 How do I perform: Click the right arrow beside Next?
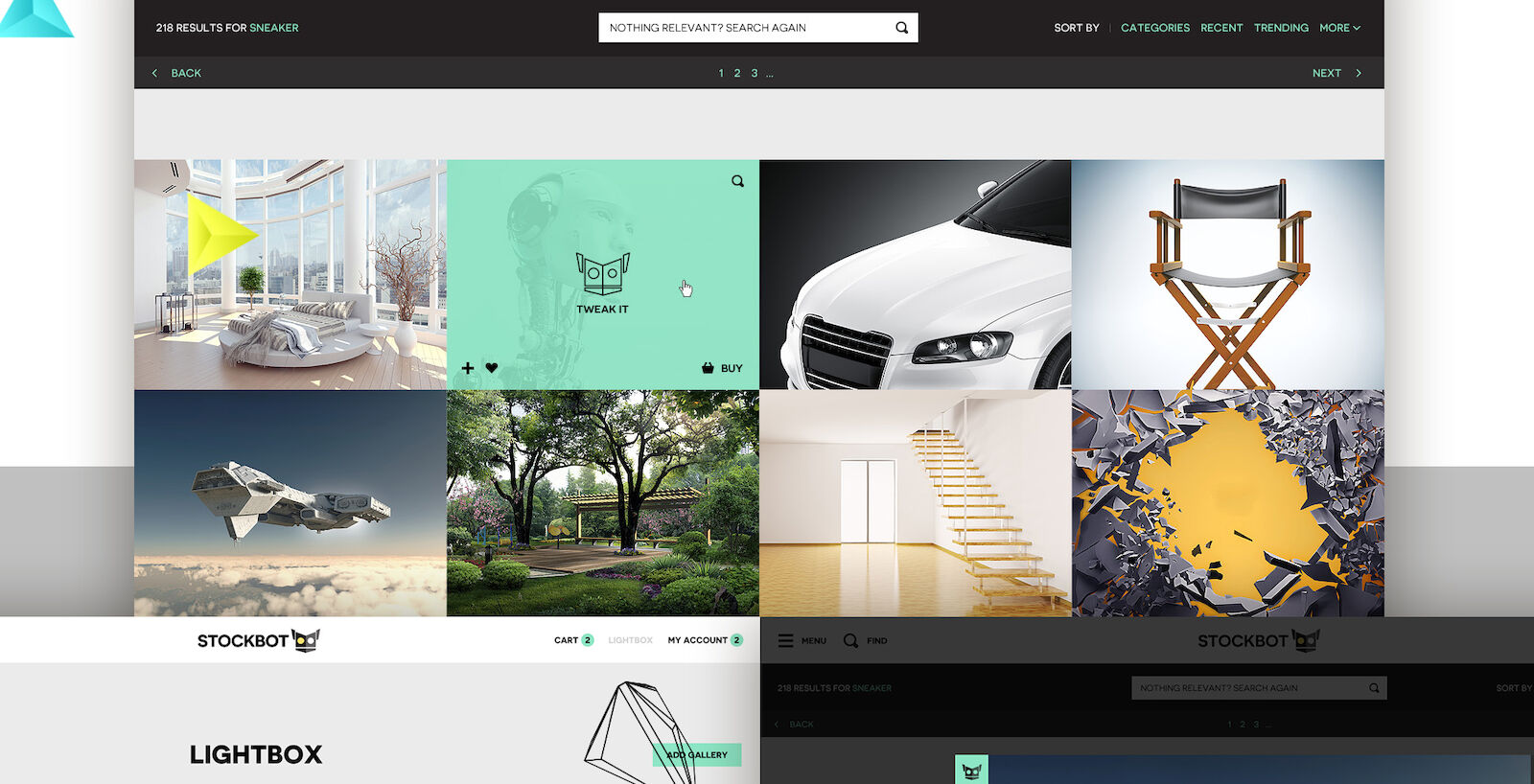(1358, 73)
